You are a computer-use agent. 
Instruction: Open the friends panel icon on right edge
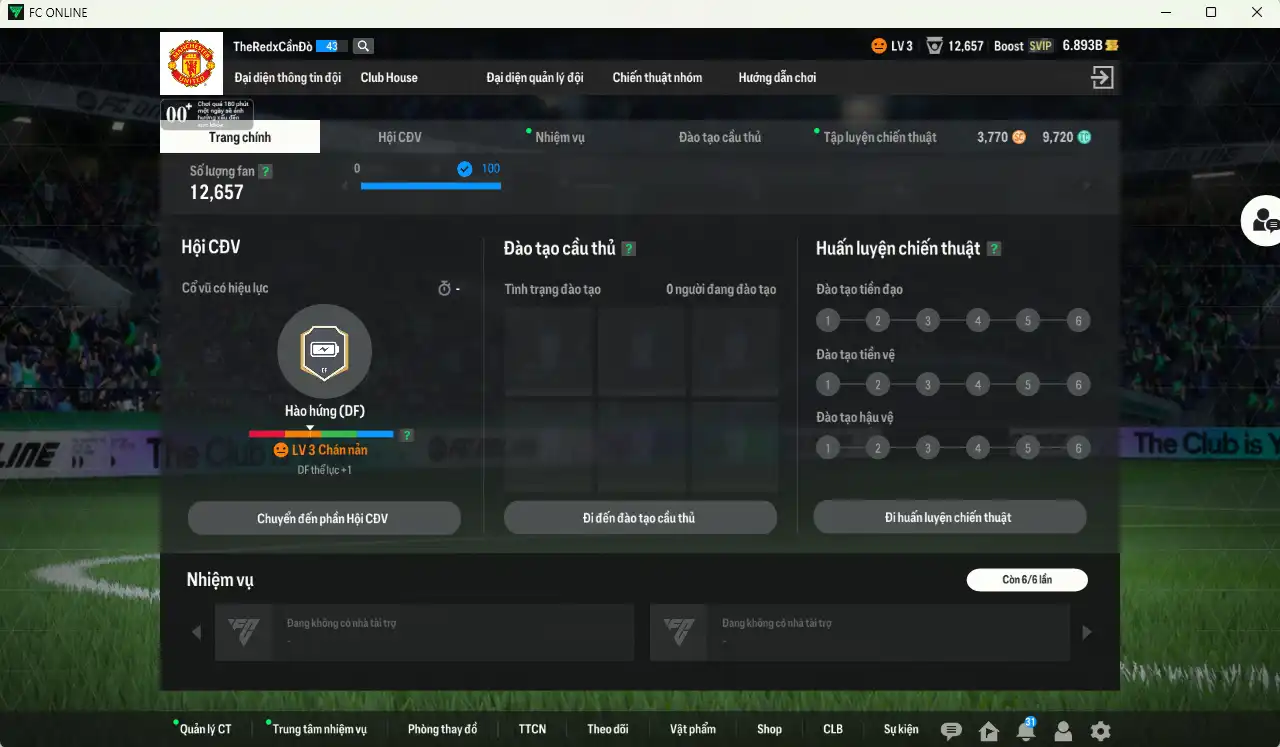point(1264,221)
